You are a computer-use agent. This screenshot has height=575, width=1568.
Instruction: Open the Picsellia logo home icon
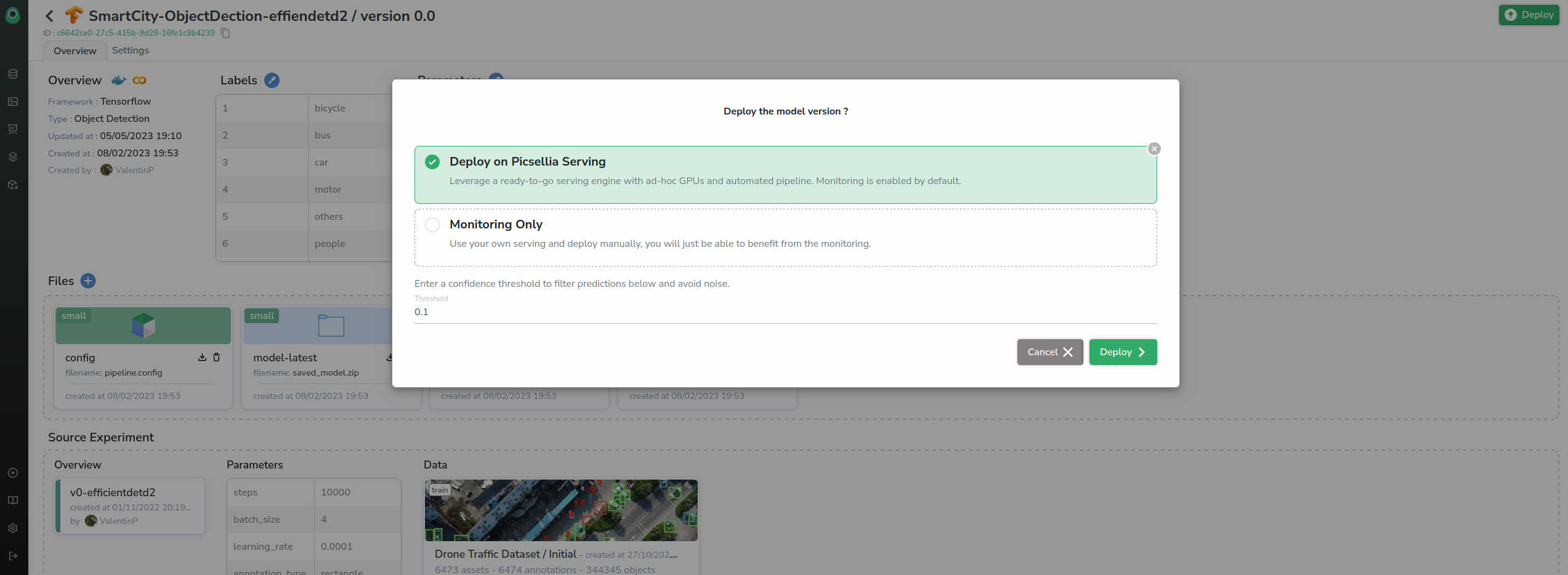(13, 15)
